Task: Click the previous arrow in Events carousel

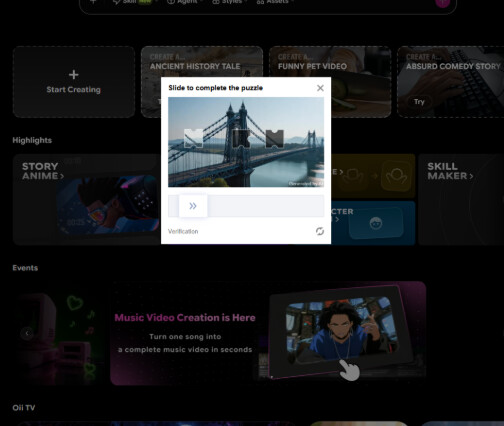Action: click(27, 333)
